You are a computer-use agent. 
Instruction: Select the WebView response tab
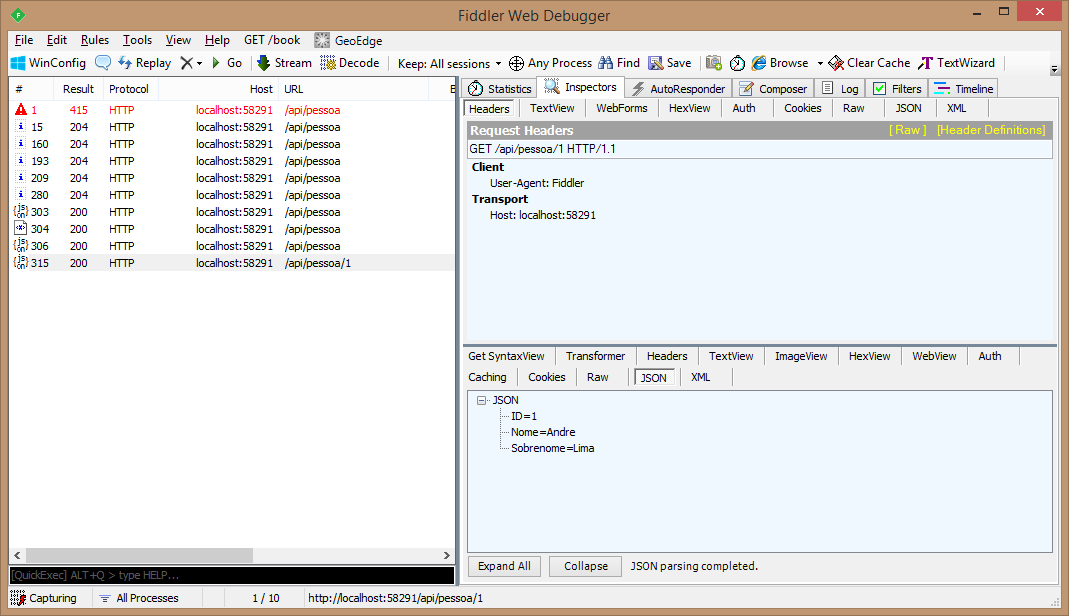(934, 356)
